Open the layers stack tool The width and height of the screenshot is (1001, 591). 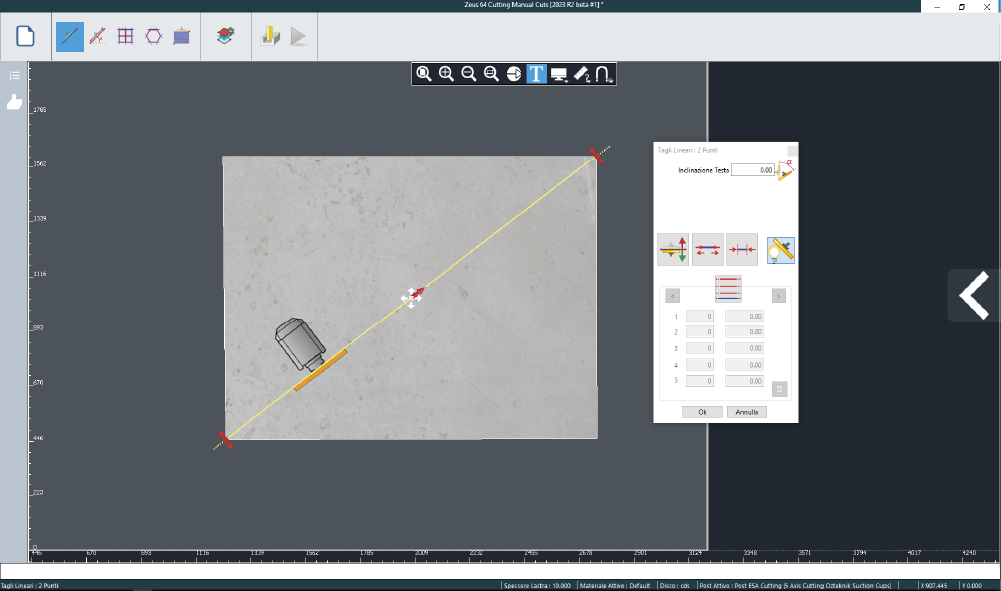pyautogui.click(x=226, y=37)
